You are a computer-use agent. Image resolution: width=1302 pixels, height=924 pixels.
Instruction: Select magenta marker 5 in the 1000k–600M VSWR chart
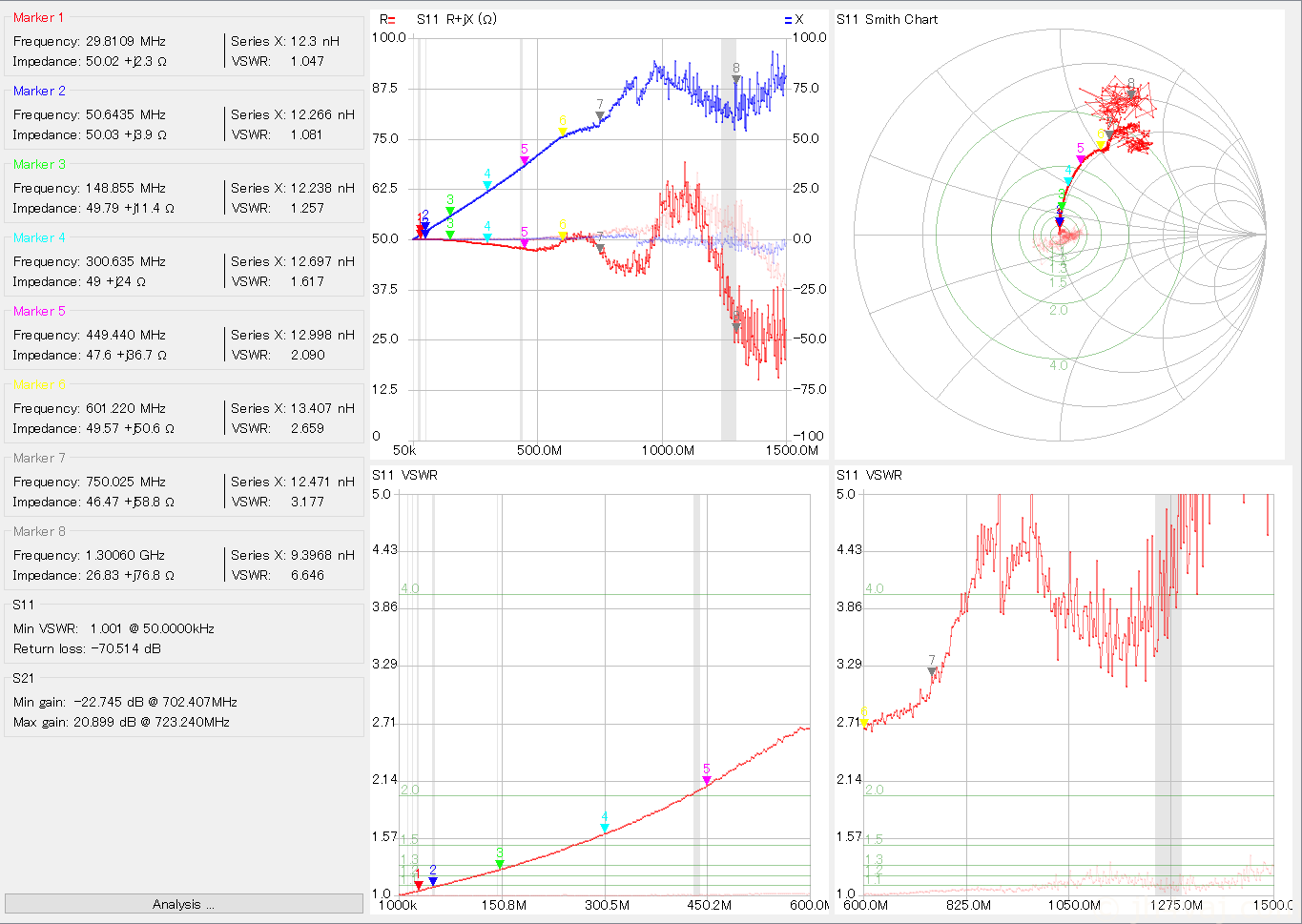(707, 780)
